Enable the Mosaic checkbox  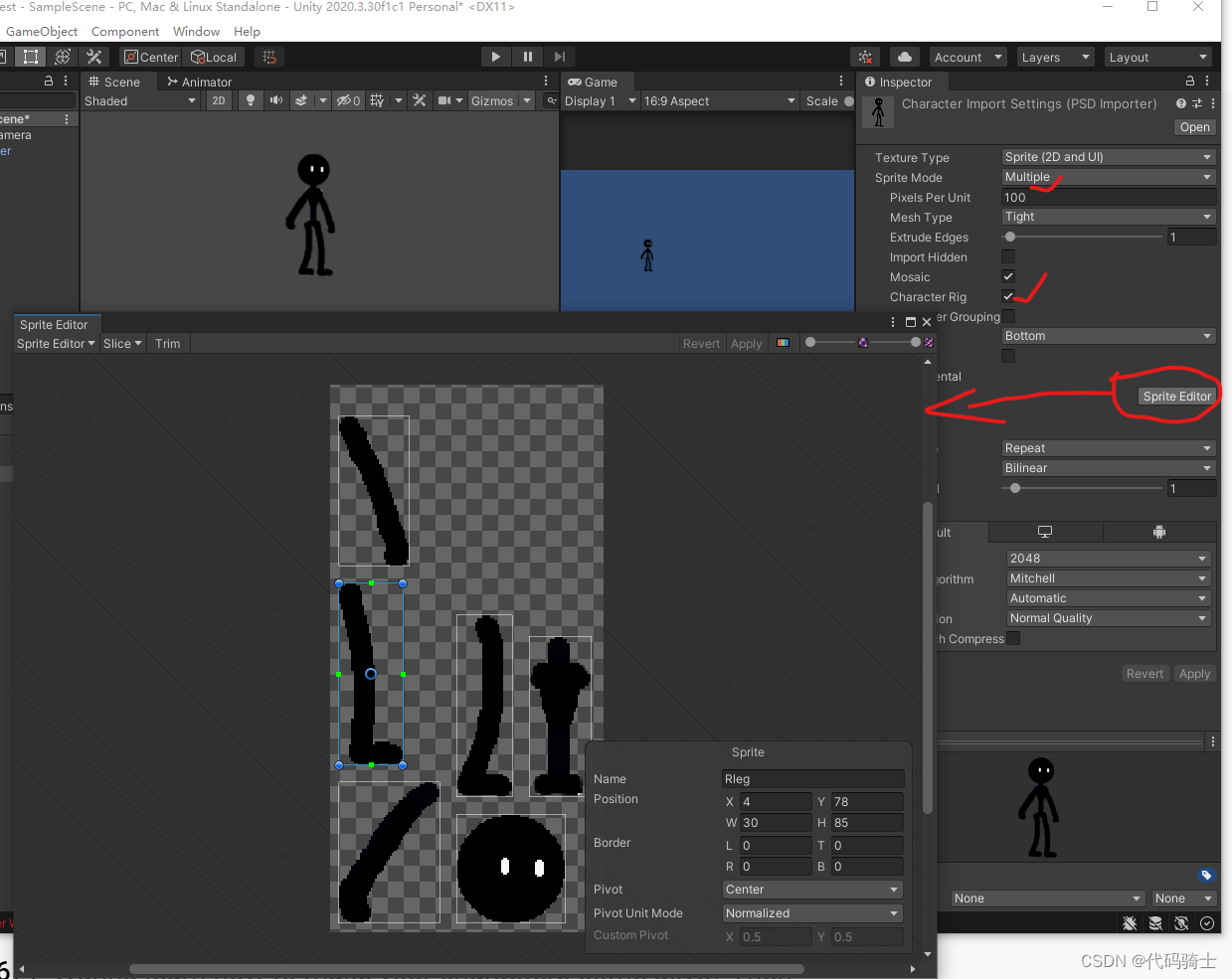click(1008, 276)
